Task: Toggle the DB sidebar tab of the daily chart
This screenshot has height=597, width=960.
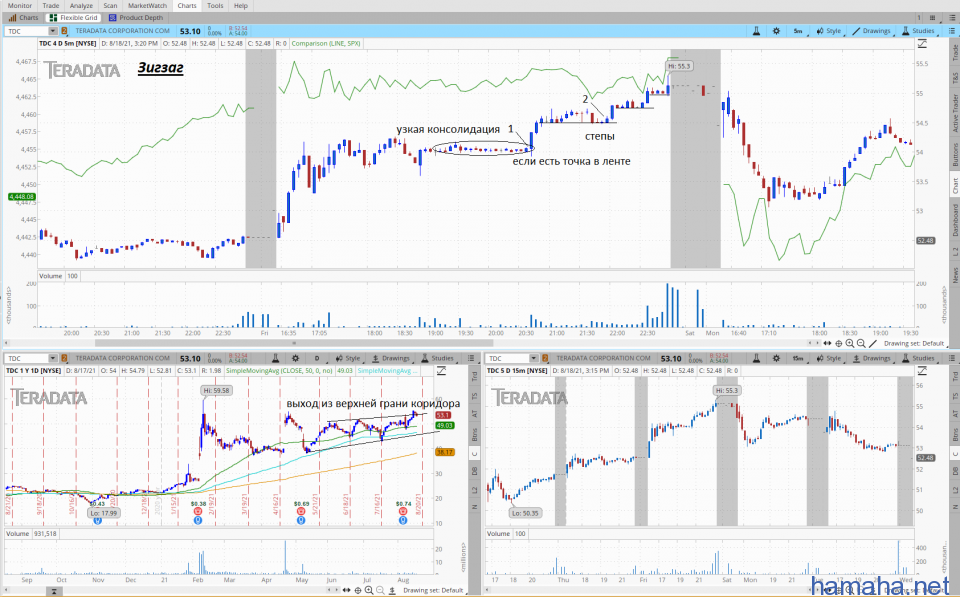Action: pos(474,471)
